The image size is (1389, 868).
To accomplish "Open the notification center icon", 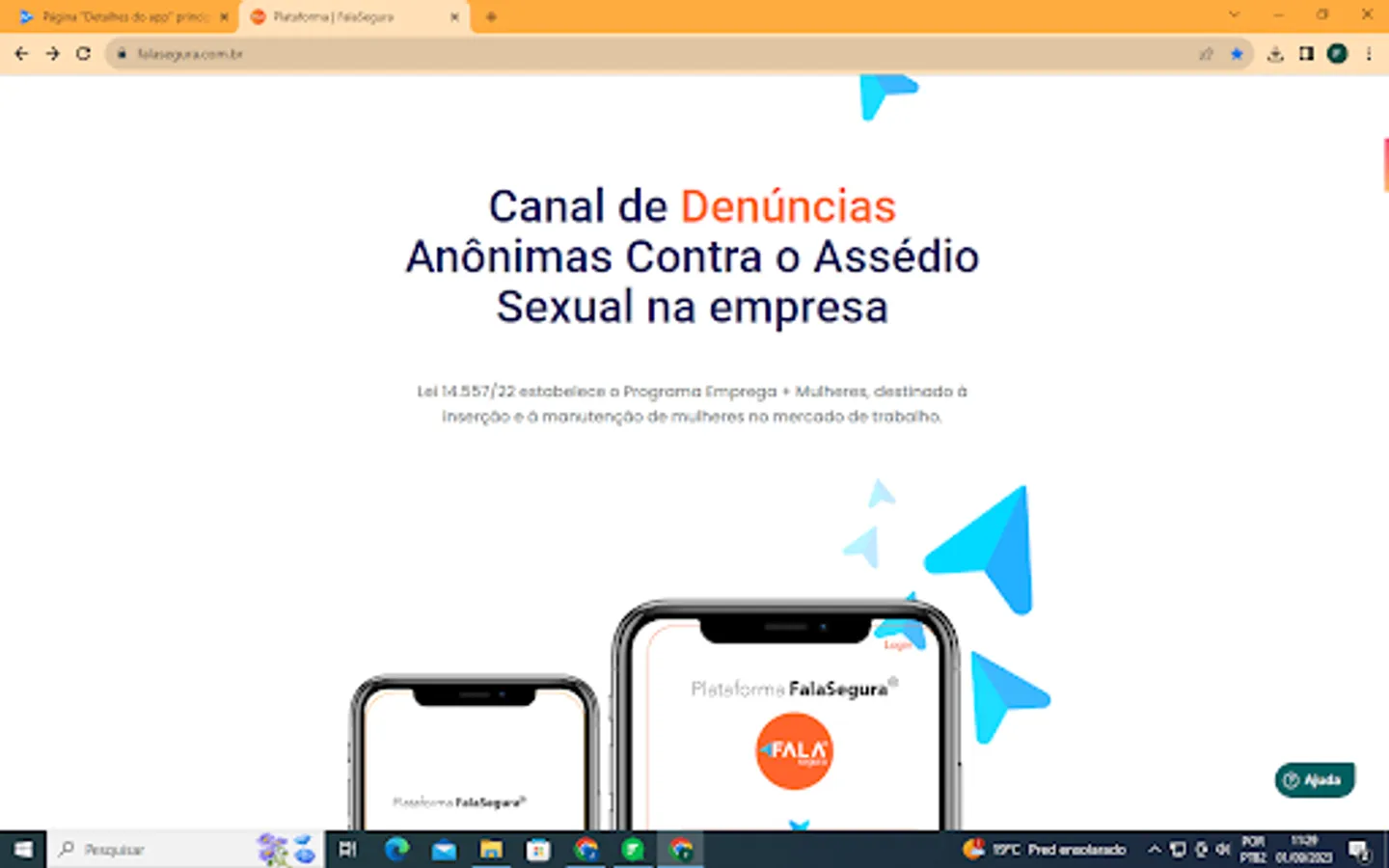I will [1360, 850].
